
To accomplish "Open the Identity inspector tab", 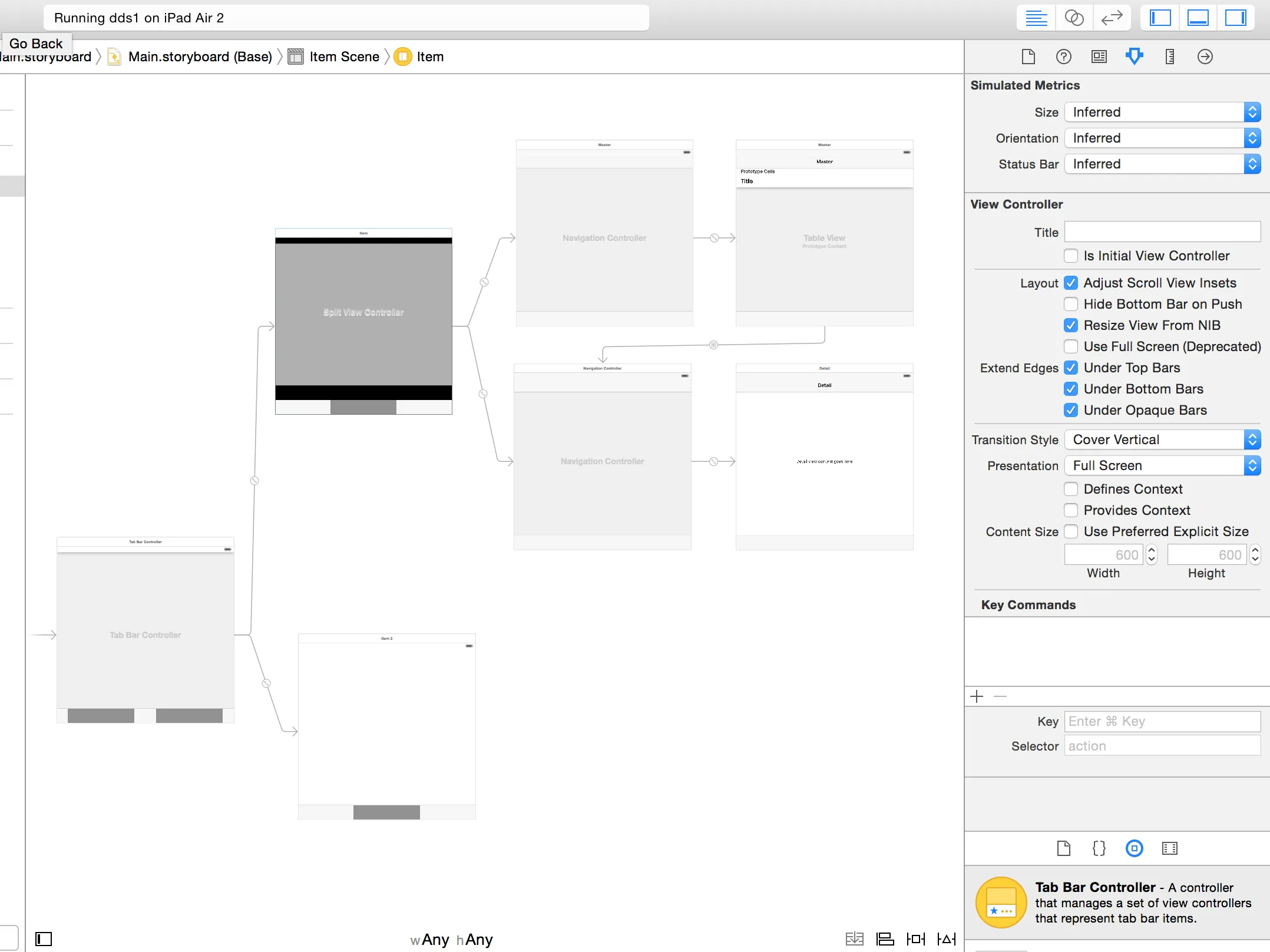I will (x=1099, y=57).
